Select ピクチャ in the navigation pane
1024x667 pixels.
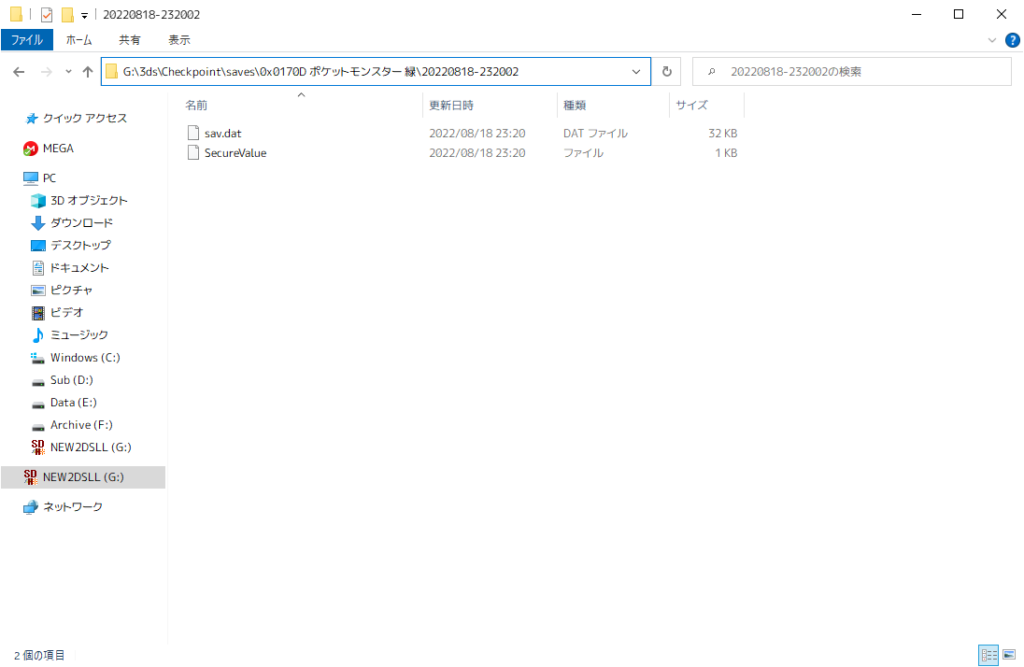(71, 290)
